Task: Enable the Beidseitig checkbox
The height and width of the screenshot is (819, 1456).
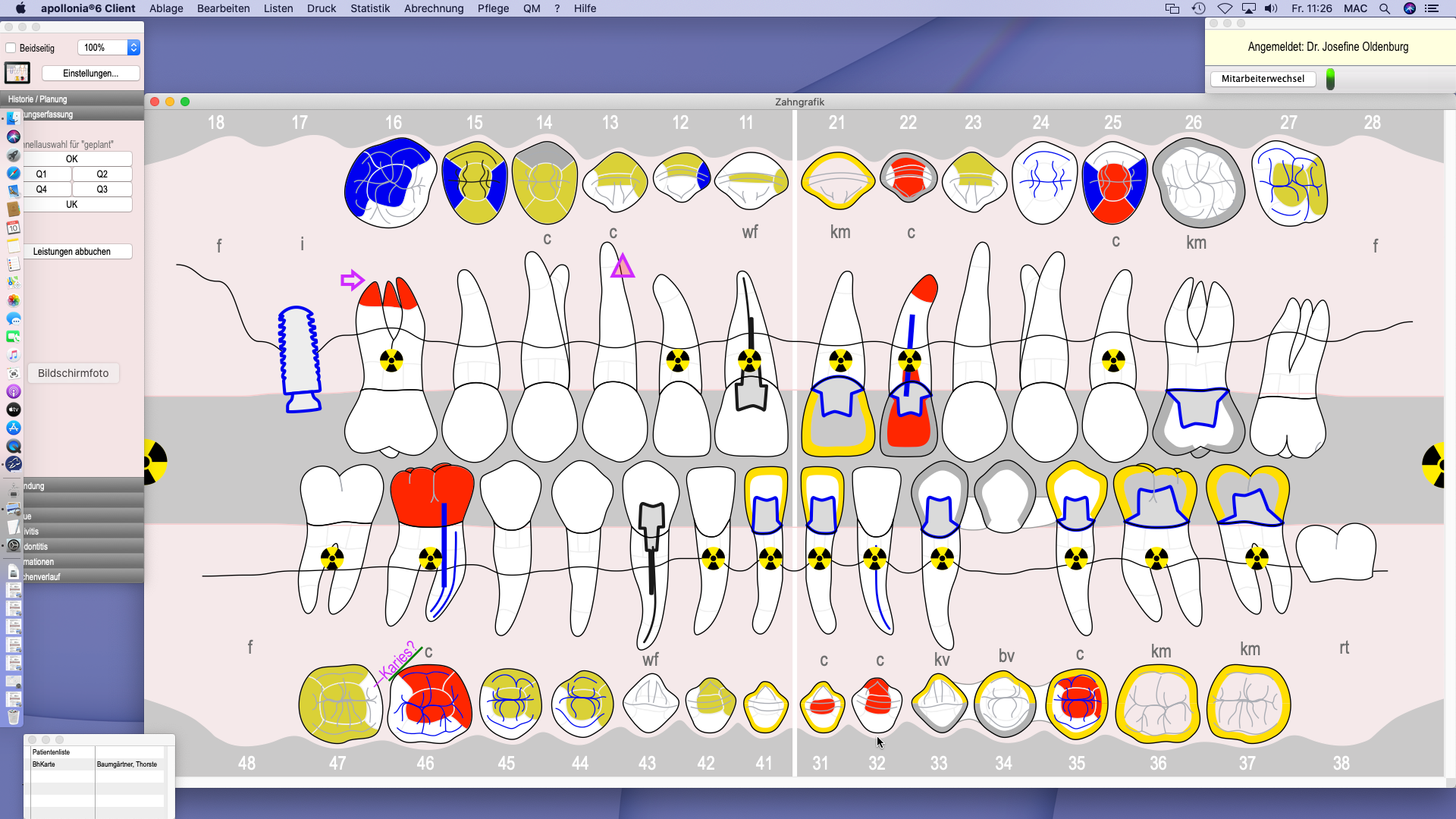Action: [x=11, y=48]
